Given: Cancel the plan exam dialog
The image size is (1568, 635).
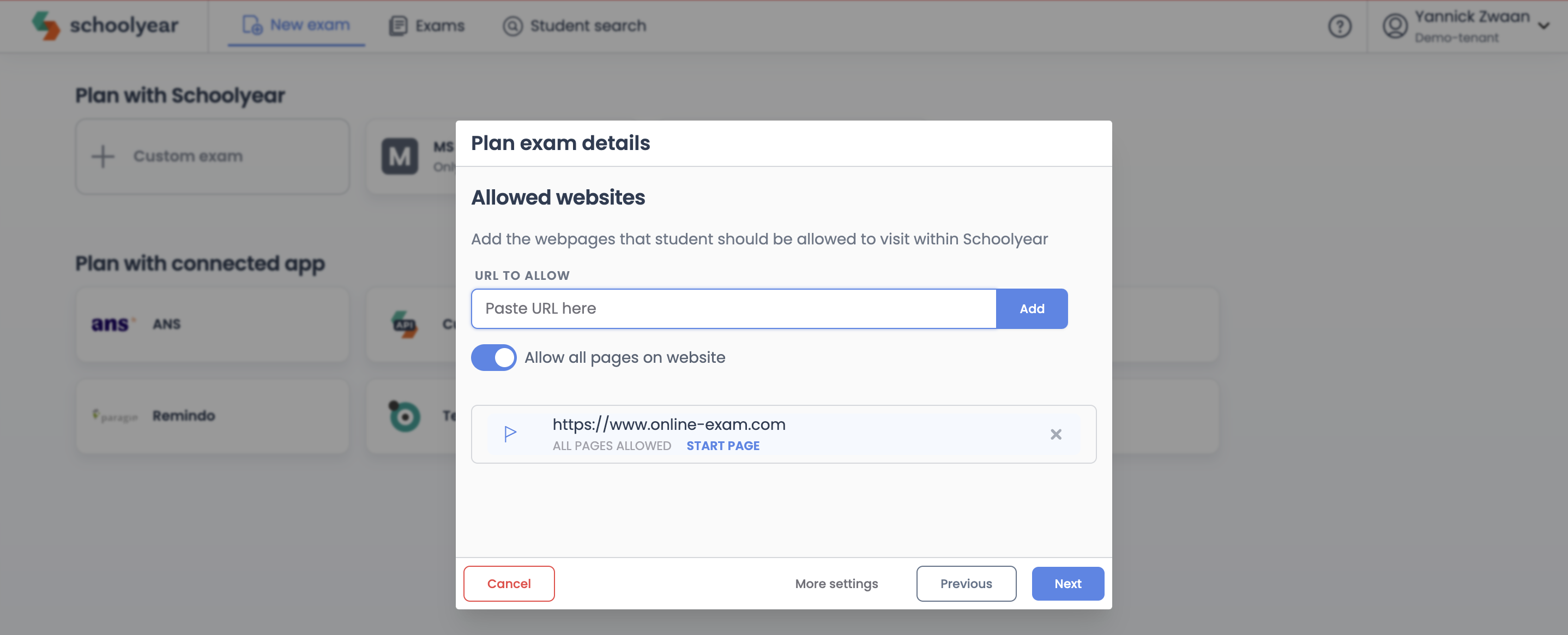Looking at the screenshot, I should coord(508,583).
